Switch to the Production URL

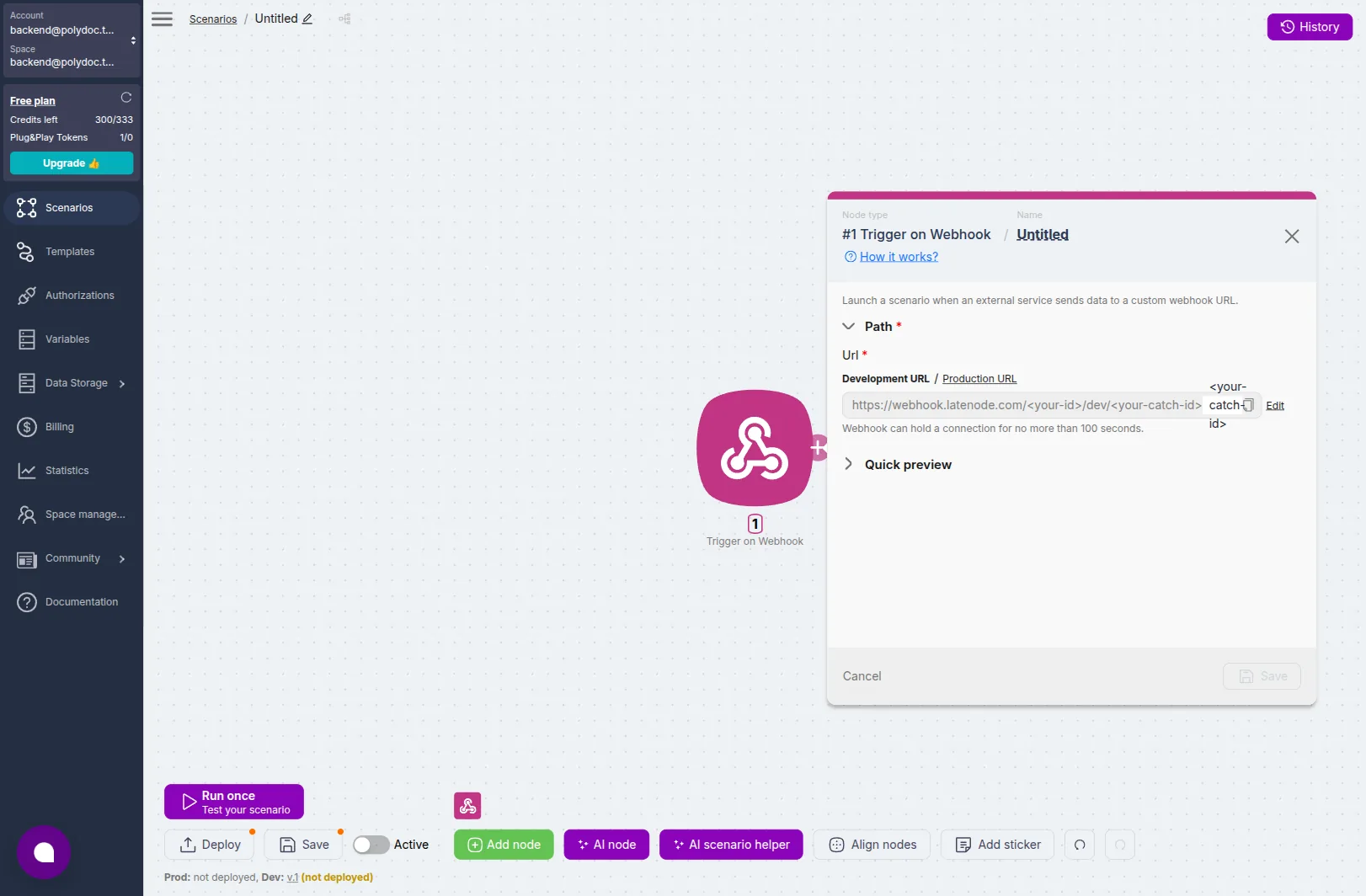(x=979, y=379)
